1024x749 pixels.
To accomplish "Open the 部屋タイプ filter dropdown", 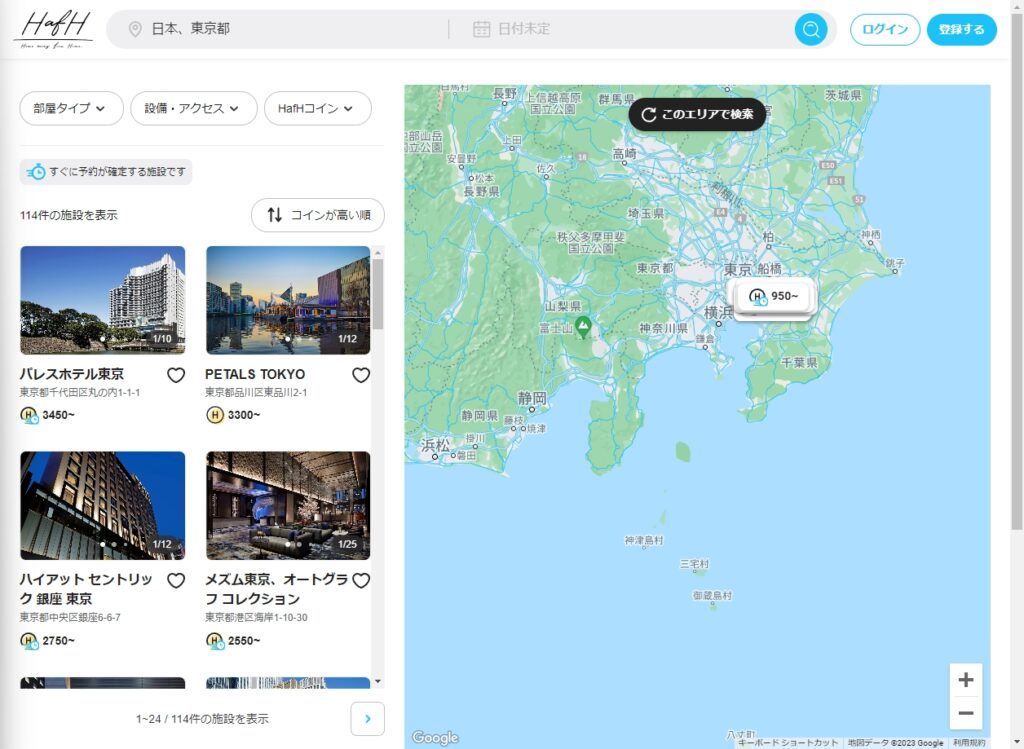I will click(x=71, y=108).
